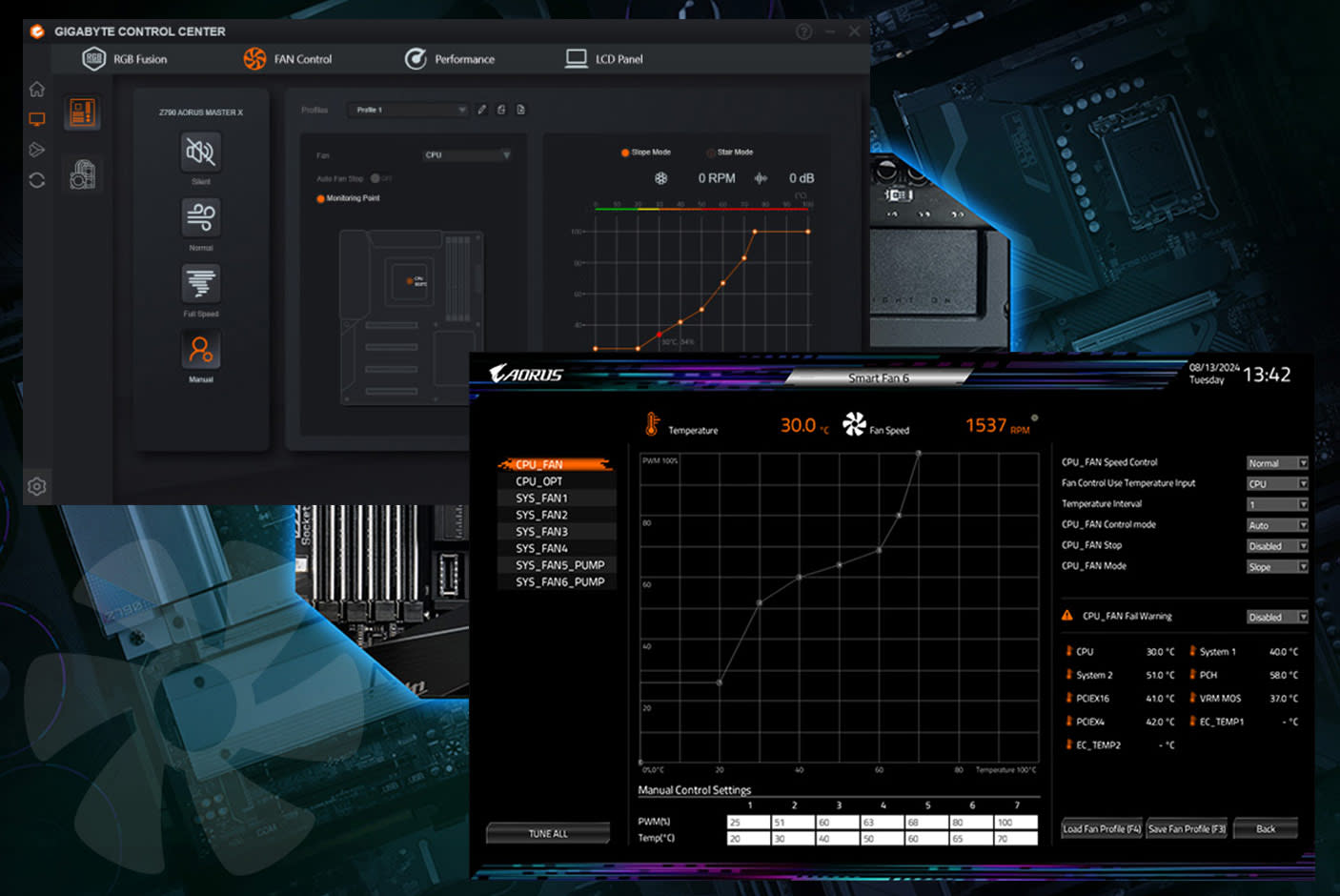This screenshot has width=1340, height=896.
Task: Select the Normal fan mode
Action: tap(200, 217)
